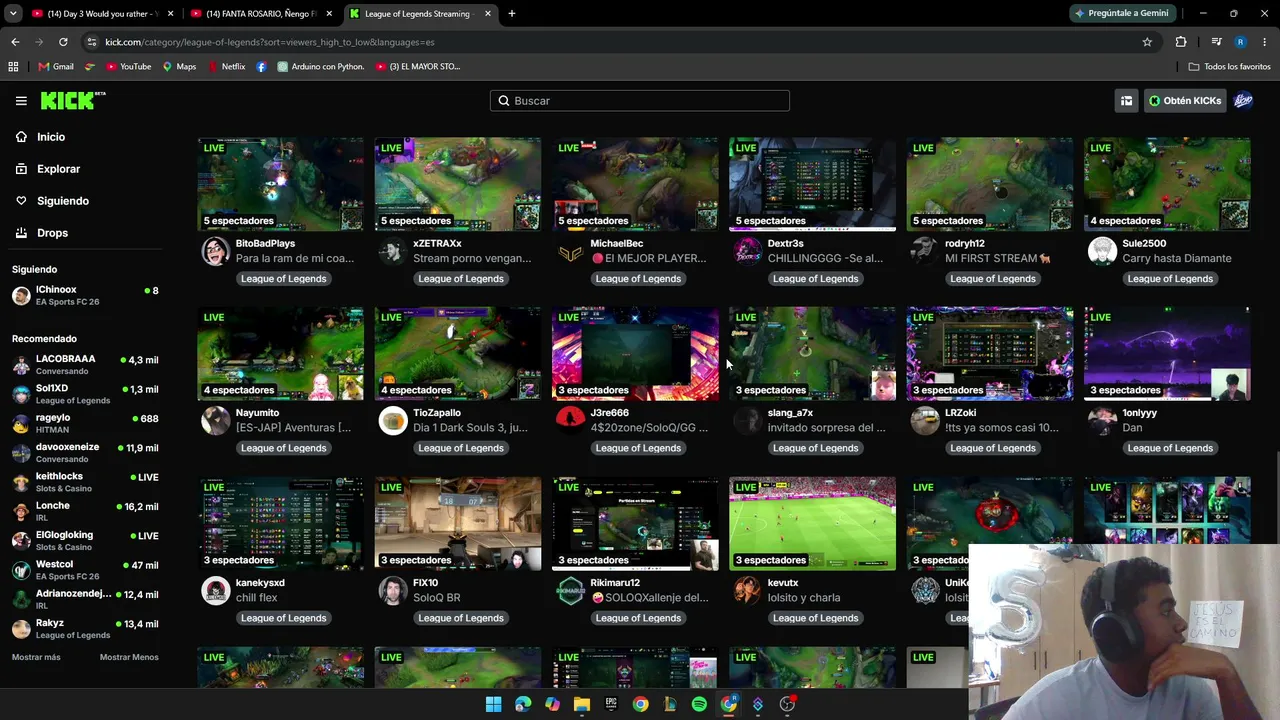Reload the page
1280x720 pixels.
click(63, 42)
